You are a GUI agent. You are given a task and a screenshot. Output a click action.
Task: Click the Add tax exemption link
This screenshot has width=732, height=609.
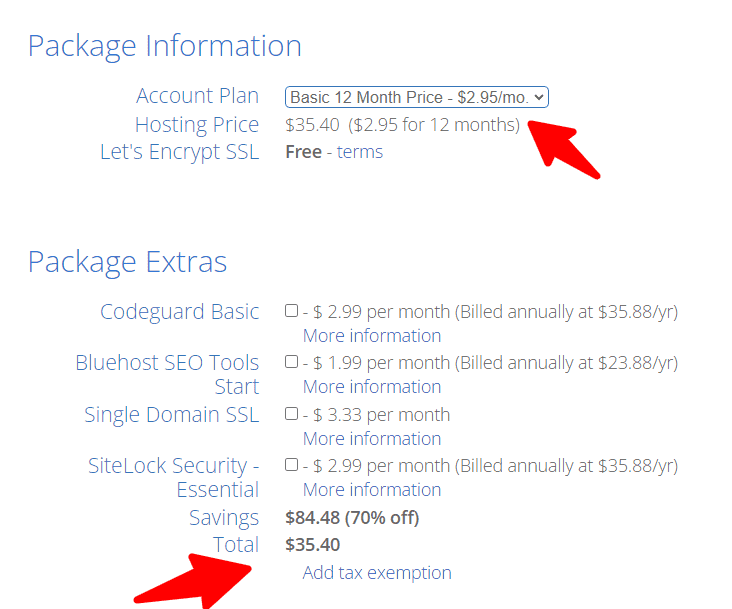click(x=377, y=573)
